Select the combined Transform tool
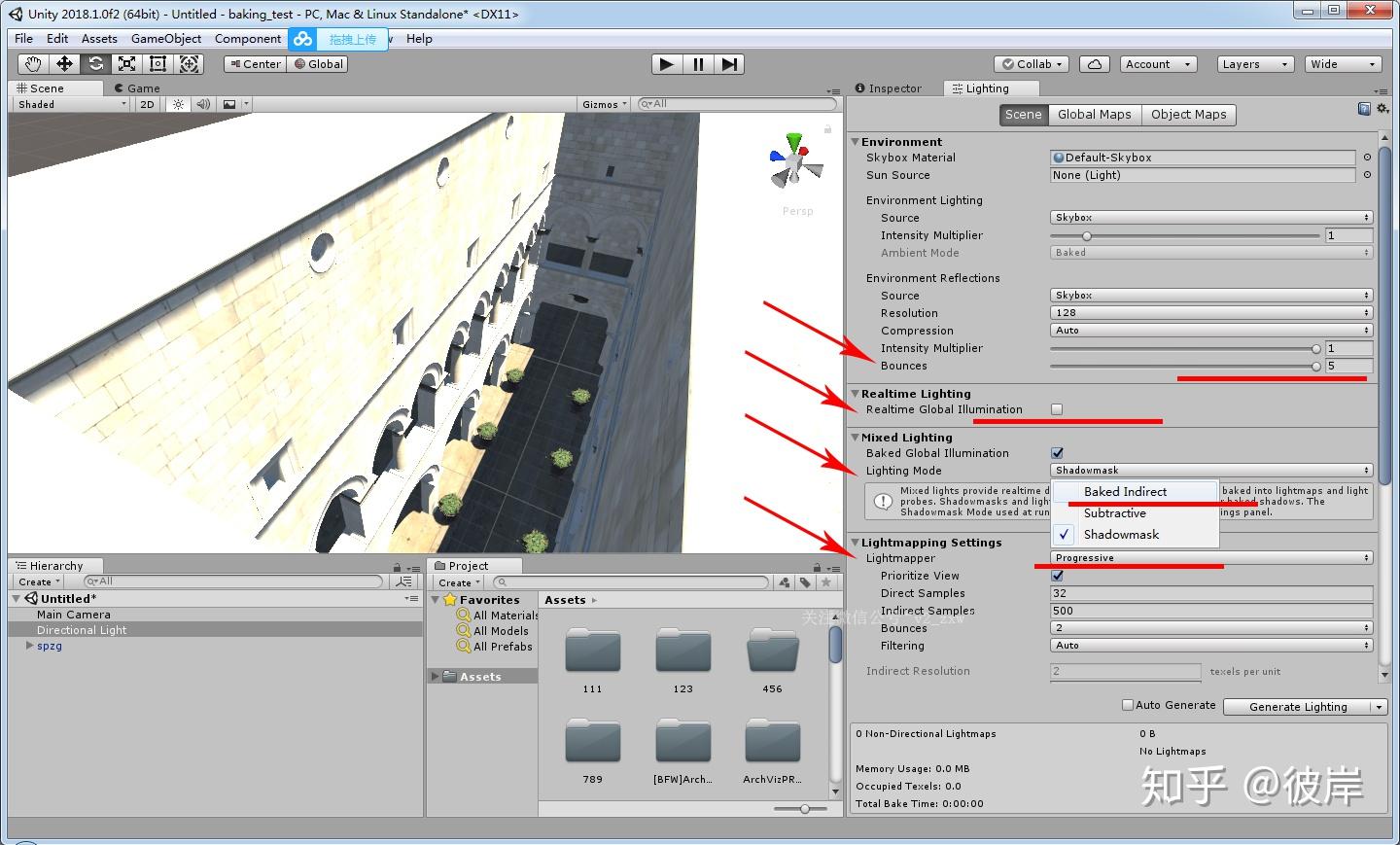 pyautogui.click(x=190, y=64)
